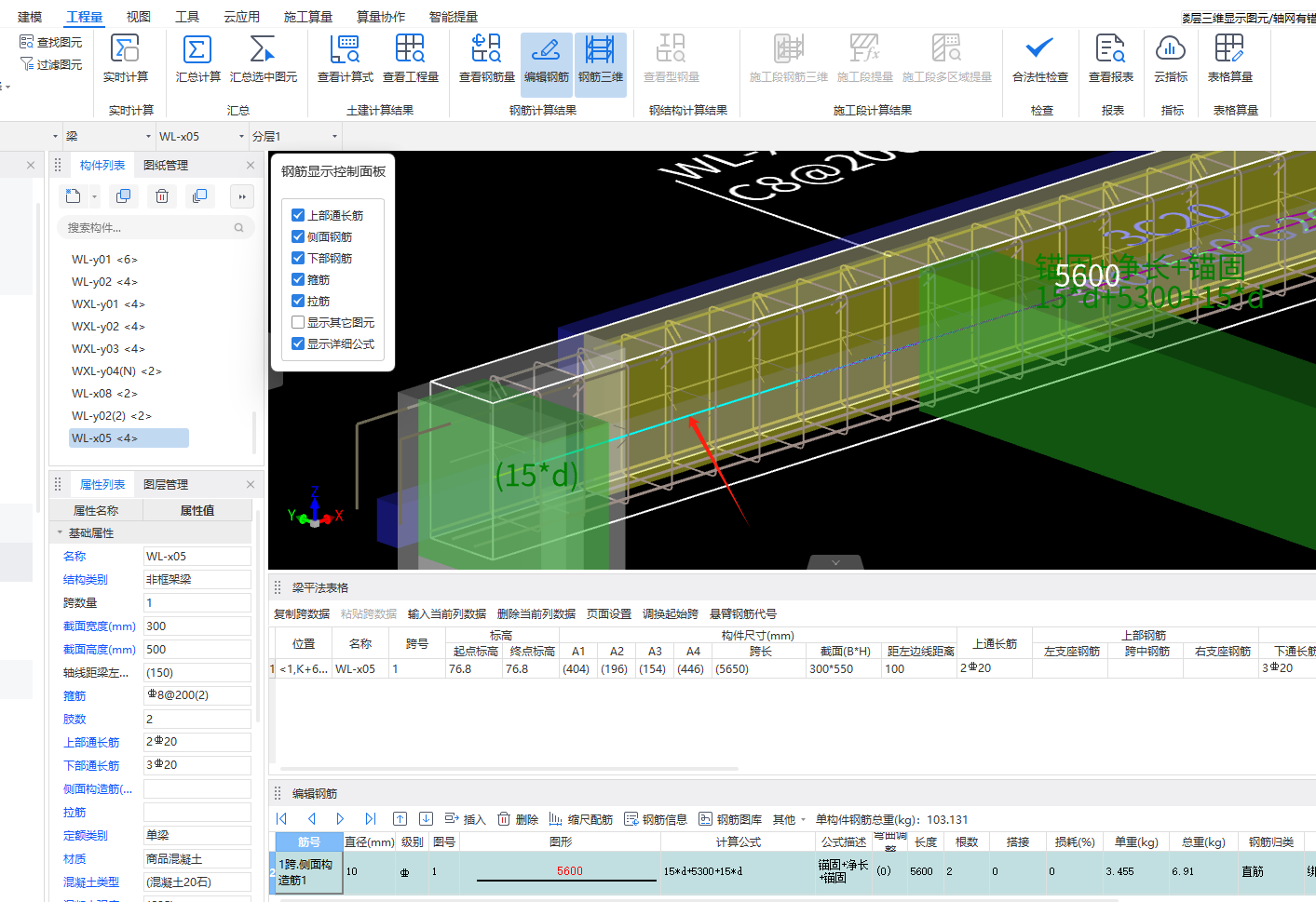Enable 显示其它图元 checkbox
1316x902 pixels.
(x=298, y=322)
